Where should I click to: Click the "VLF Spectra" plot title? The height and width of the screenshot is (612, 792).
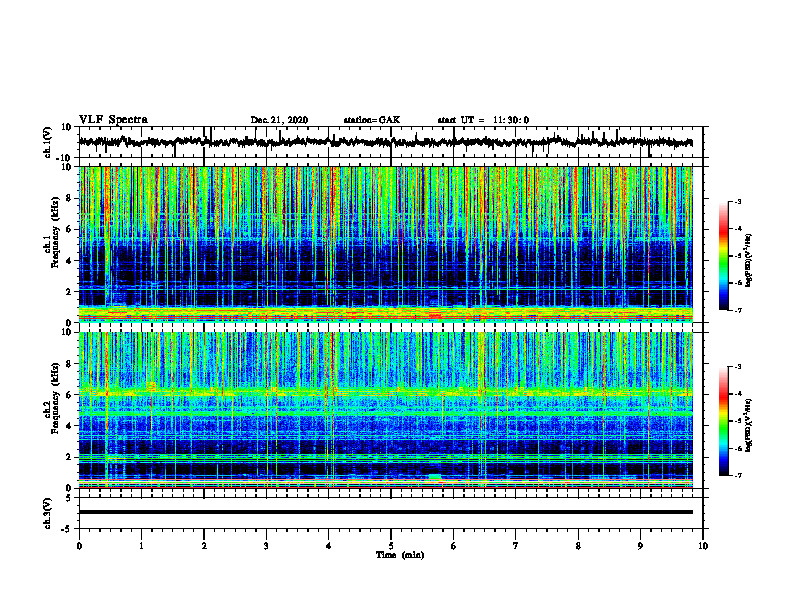113,120
